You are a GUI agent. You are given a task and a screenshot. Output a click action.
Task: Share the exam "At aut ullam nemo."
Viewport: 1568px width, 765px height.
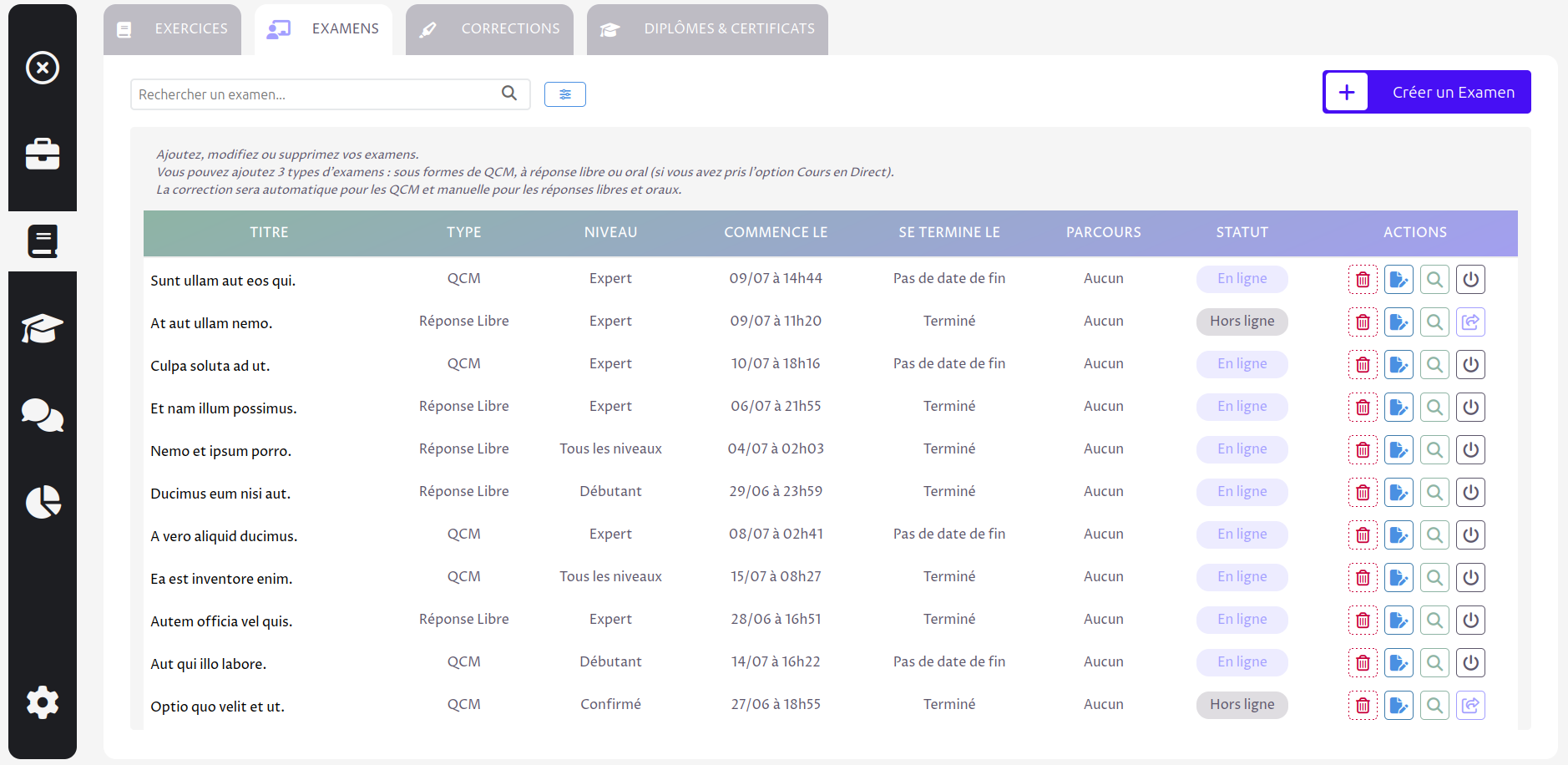pyautogui.click(x=1470, y=322)
